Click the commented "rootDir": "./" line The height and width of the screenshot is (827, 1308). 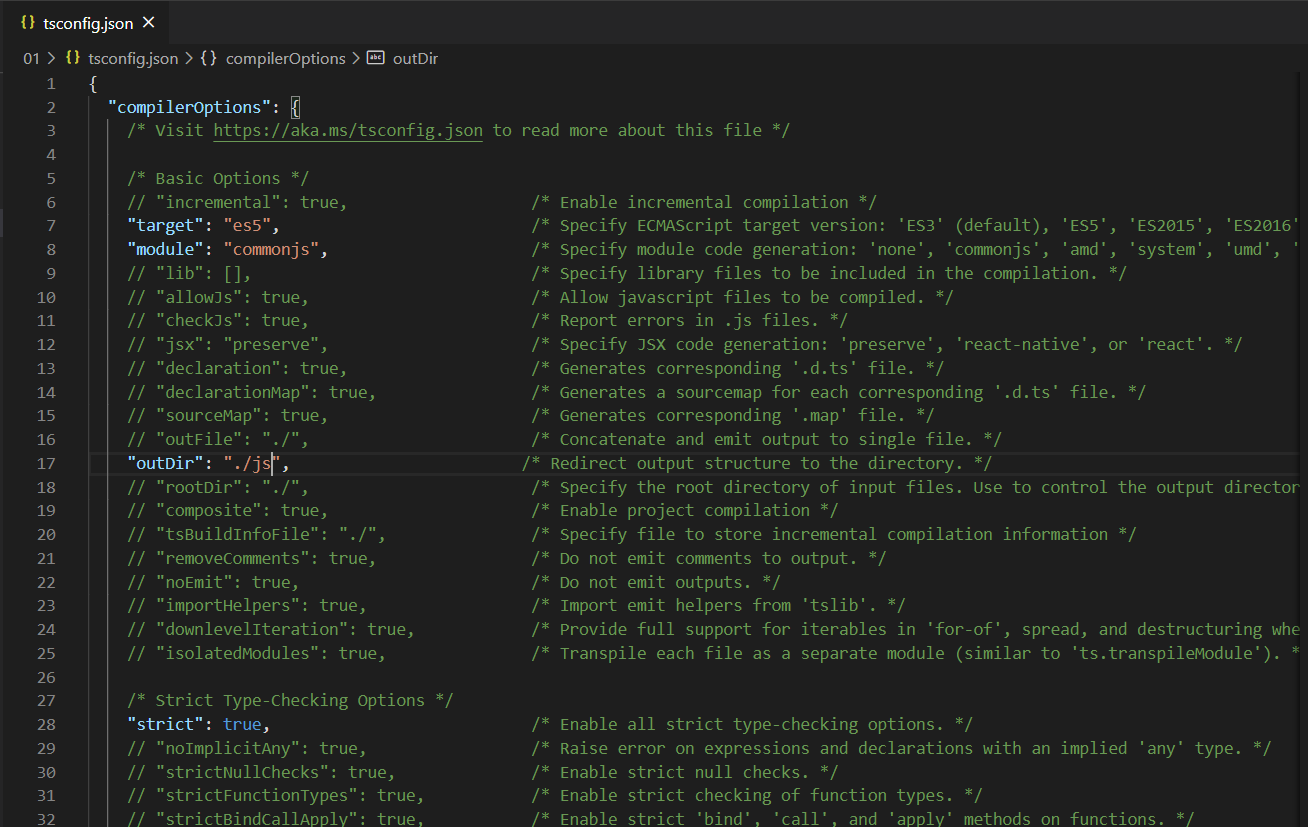coord(218,487)
